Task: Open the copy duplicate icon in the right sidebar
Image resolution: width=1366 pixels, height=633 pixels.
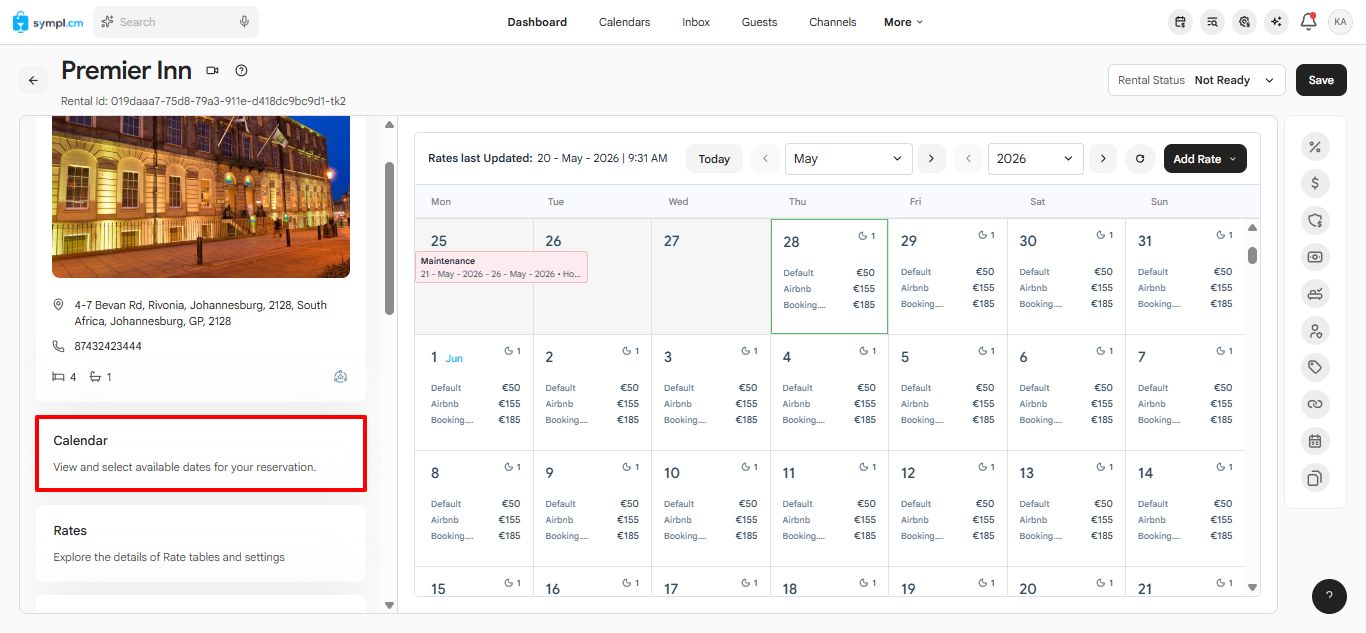Action: 1315,478
